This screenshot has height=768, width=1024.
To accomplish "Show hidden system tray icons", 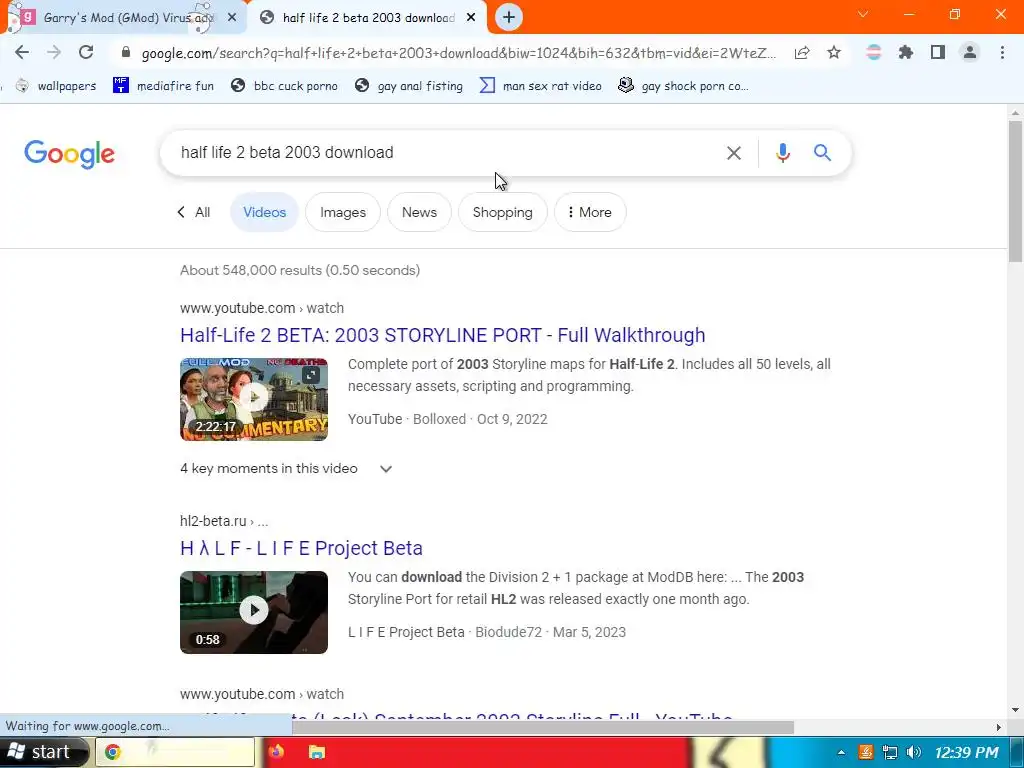I will click(x=841, y=752).
